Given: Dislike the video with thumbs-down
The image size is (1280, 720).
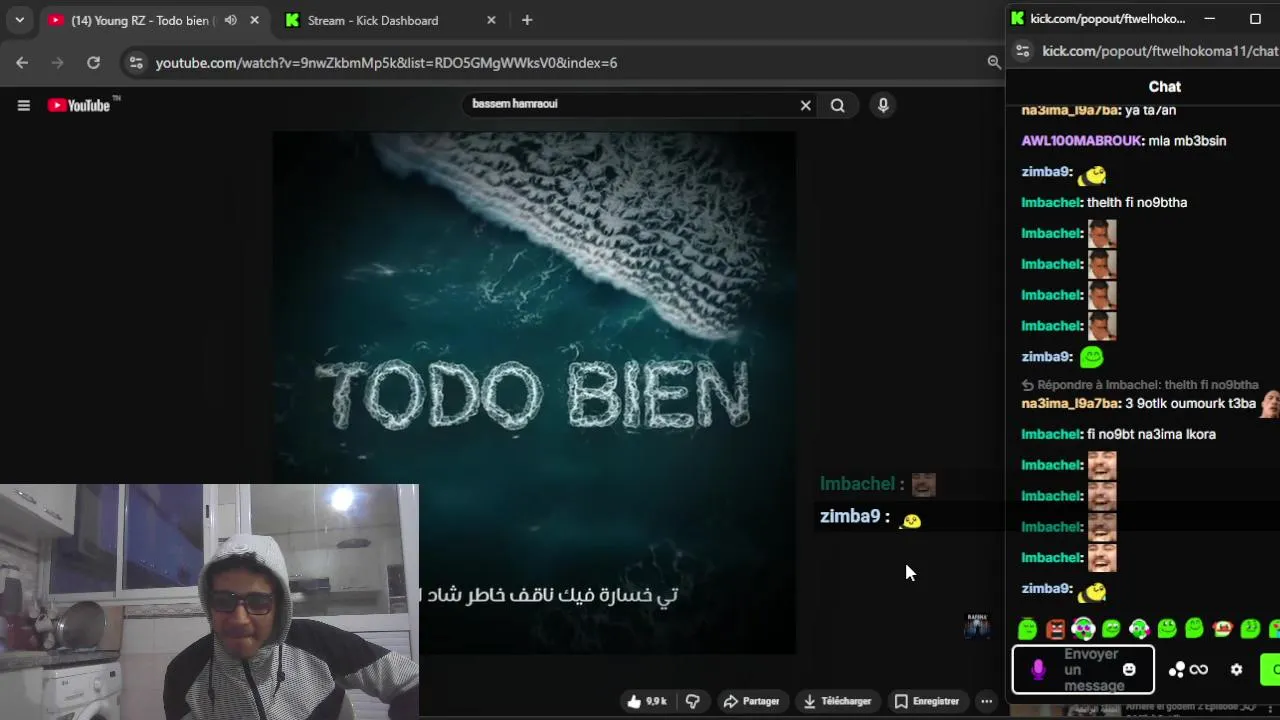Looking at the screenshot, I should click(x=693, y=701).
